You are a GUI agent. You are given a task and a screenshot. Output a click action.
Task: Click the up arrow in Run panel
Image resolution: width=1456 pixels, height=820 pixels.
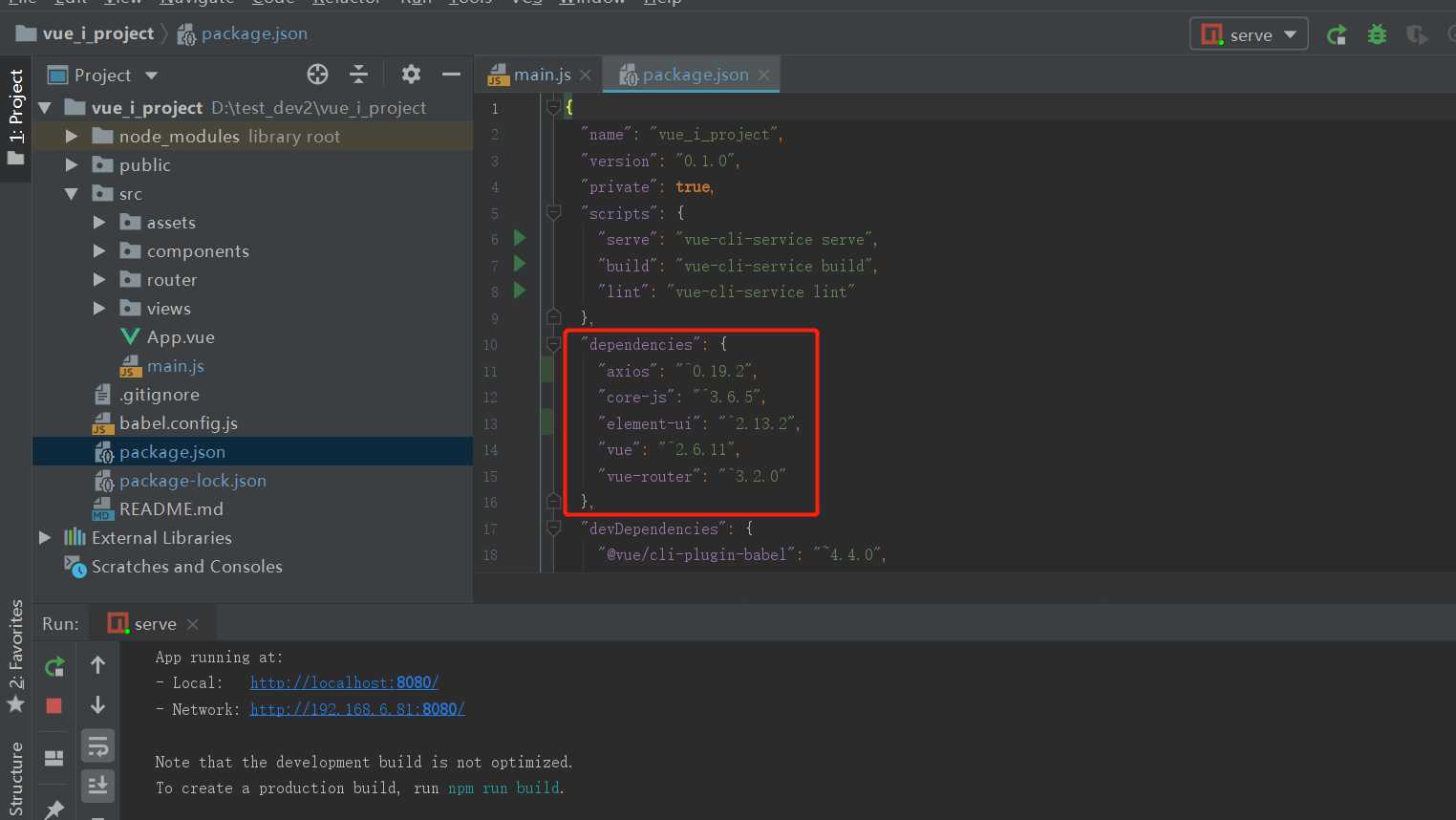tap(97, 665)
